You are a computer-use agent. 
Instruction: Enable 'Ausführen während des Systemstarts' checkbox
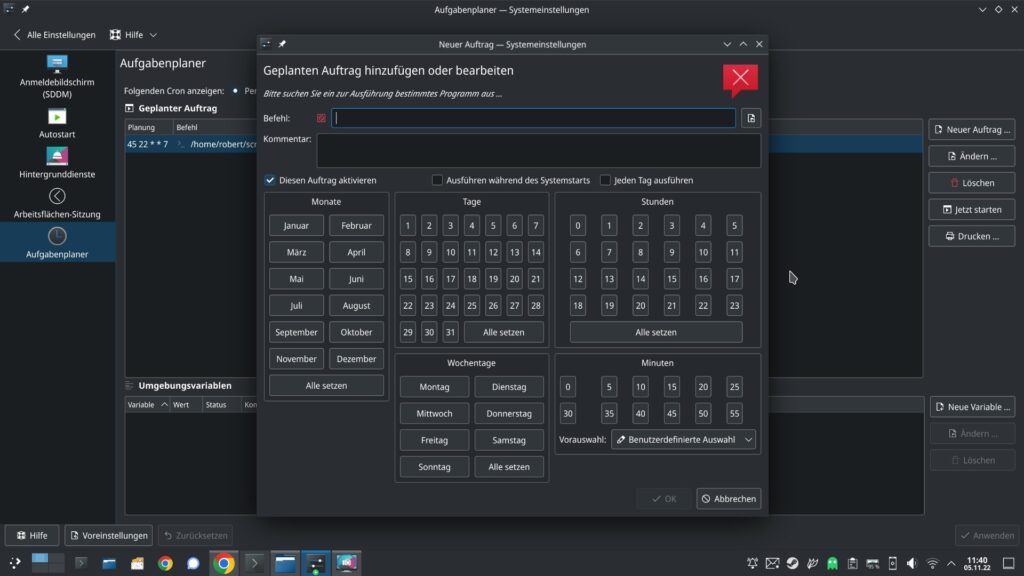[x=437, y=180]
